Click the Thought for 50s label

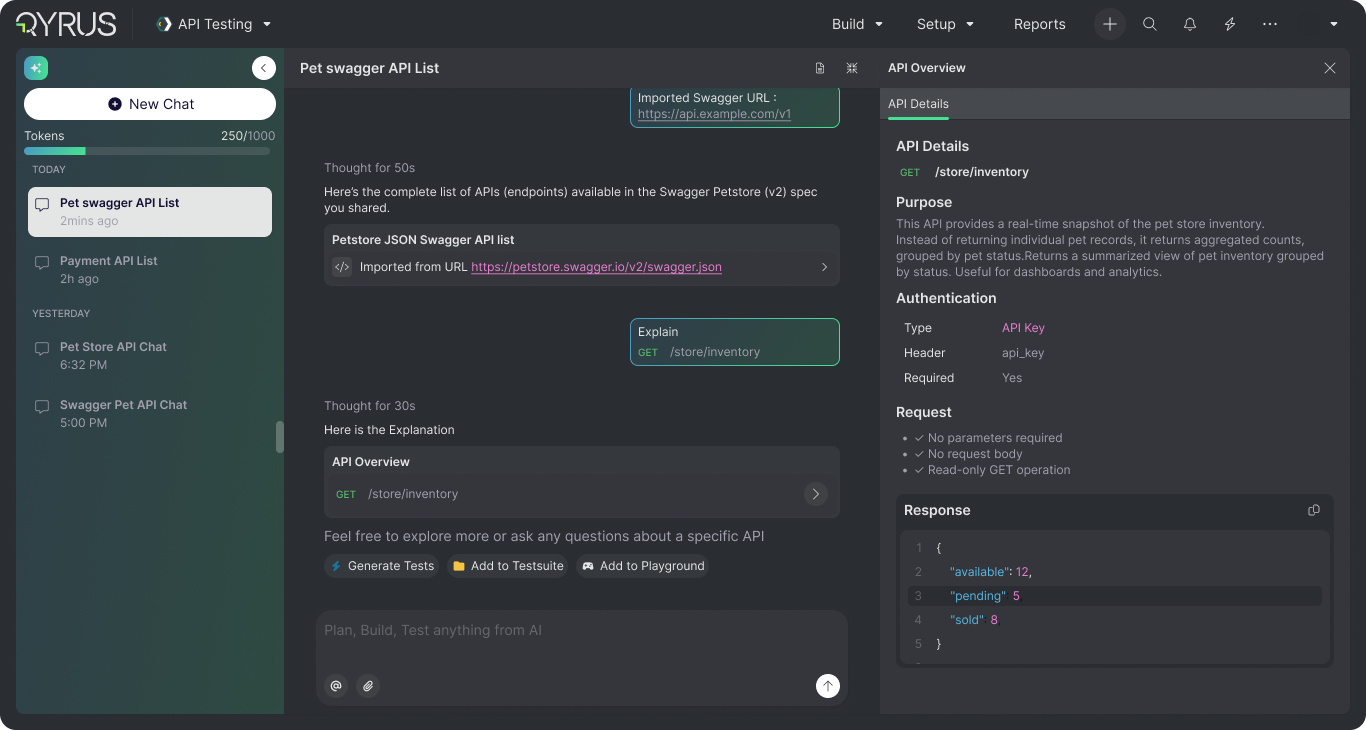(369, 168)
